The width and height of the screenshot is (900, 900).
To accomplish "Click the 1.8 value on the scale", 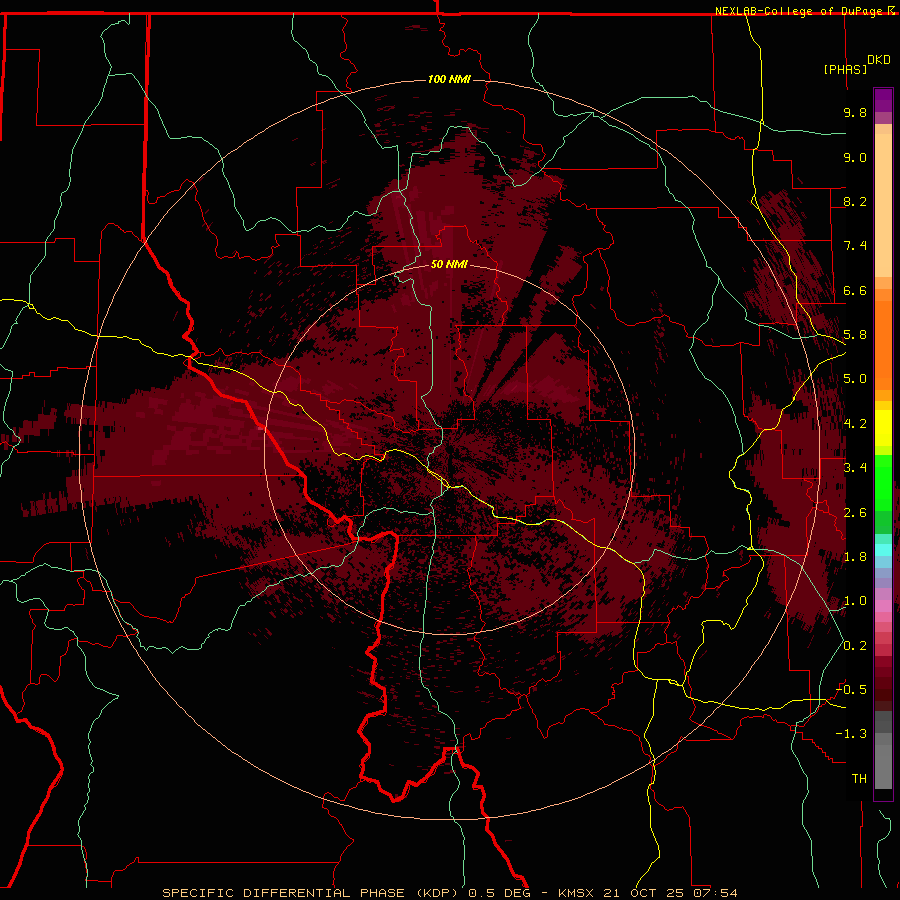I will pyautogui.click(x=855, y=557).
